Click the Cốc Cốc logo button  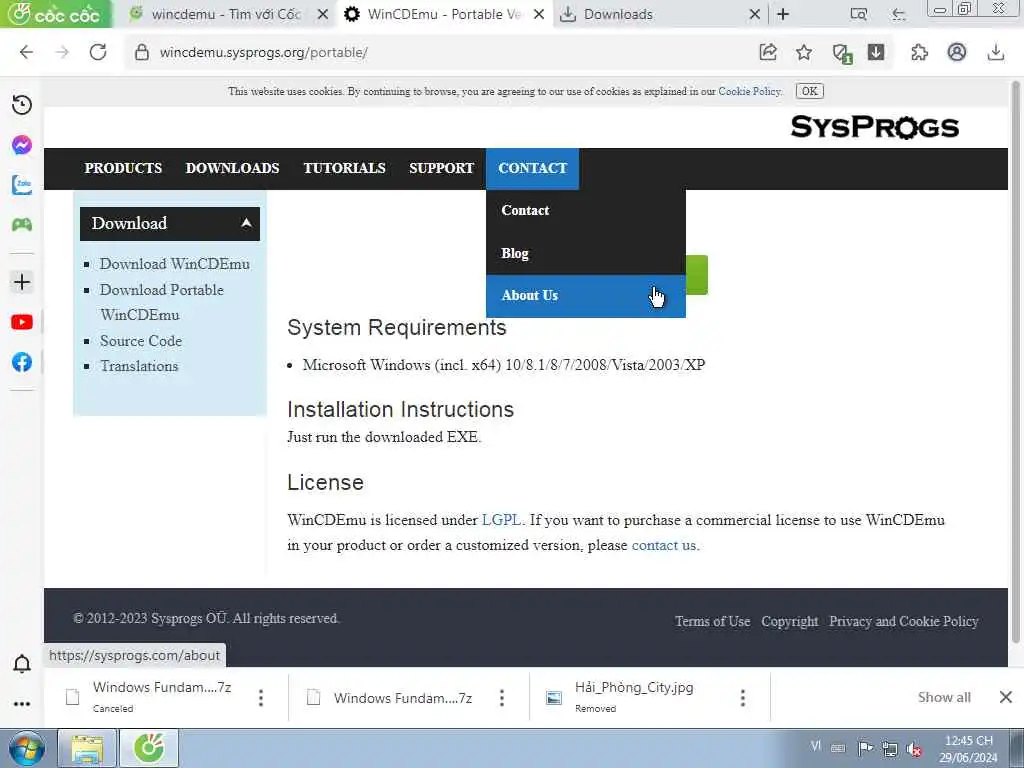[x=56, y=14]
